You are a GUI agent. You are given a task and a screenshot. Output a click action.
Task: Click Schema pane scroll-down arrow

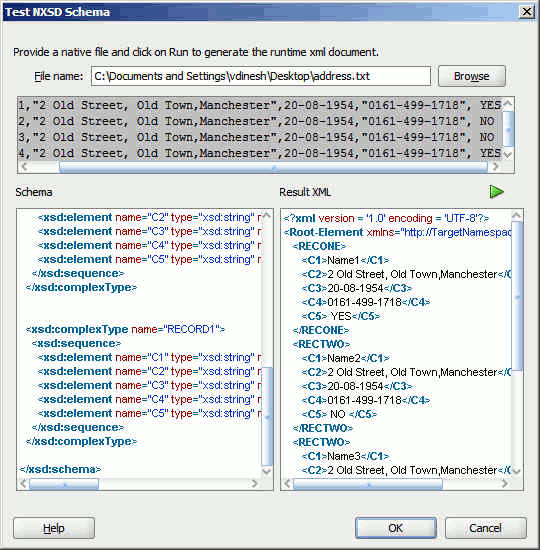click(267, 471)
